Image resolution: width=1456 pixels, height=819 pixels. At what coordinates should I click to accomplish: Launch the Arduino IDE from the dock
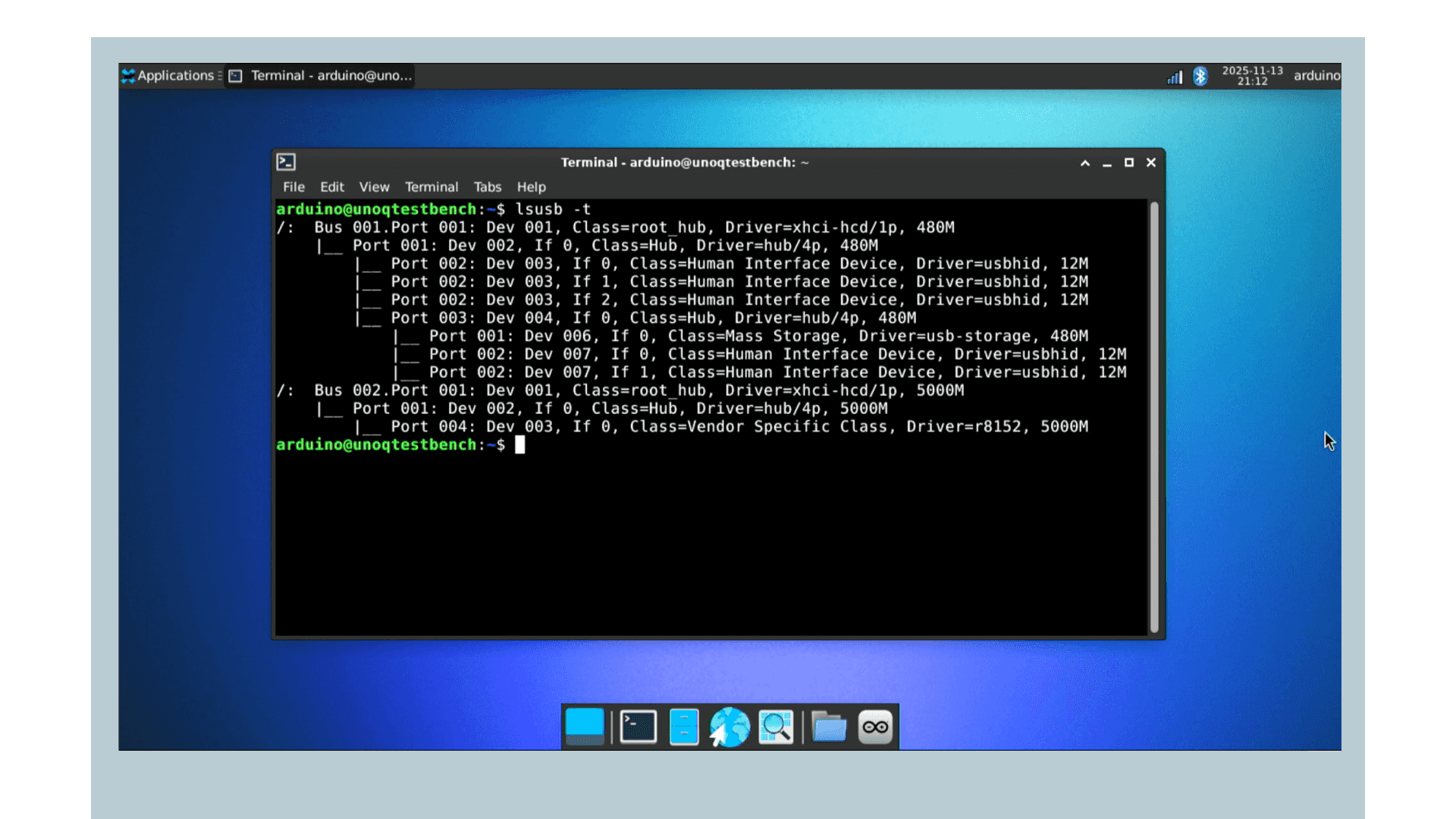[x=874, y=726]
